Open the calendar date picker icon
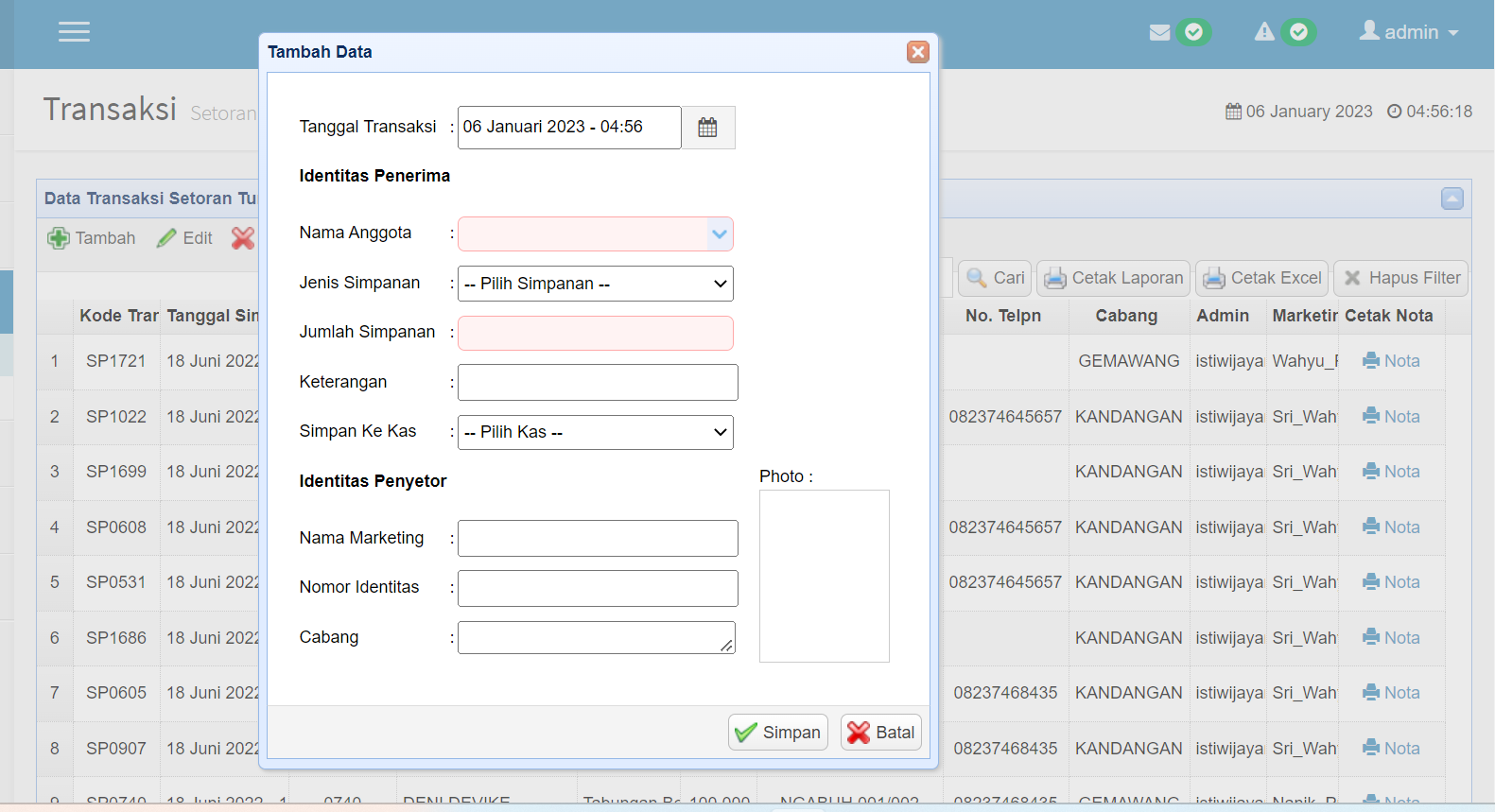This screenshot has height=812, width=1495. pos(707,128)
